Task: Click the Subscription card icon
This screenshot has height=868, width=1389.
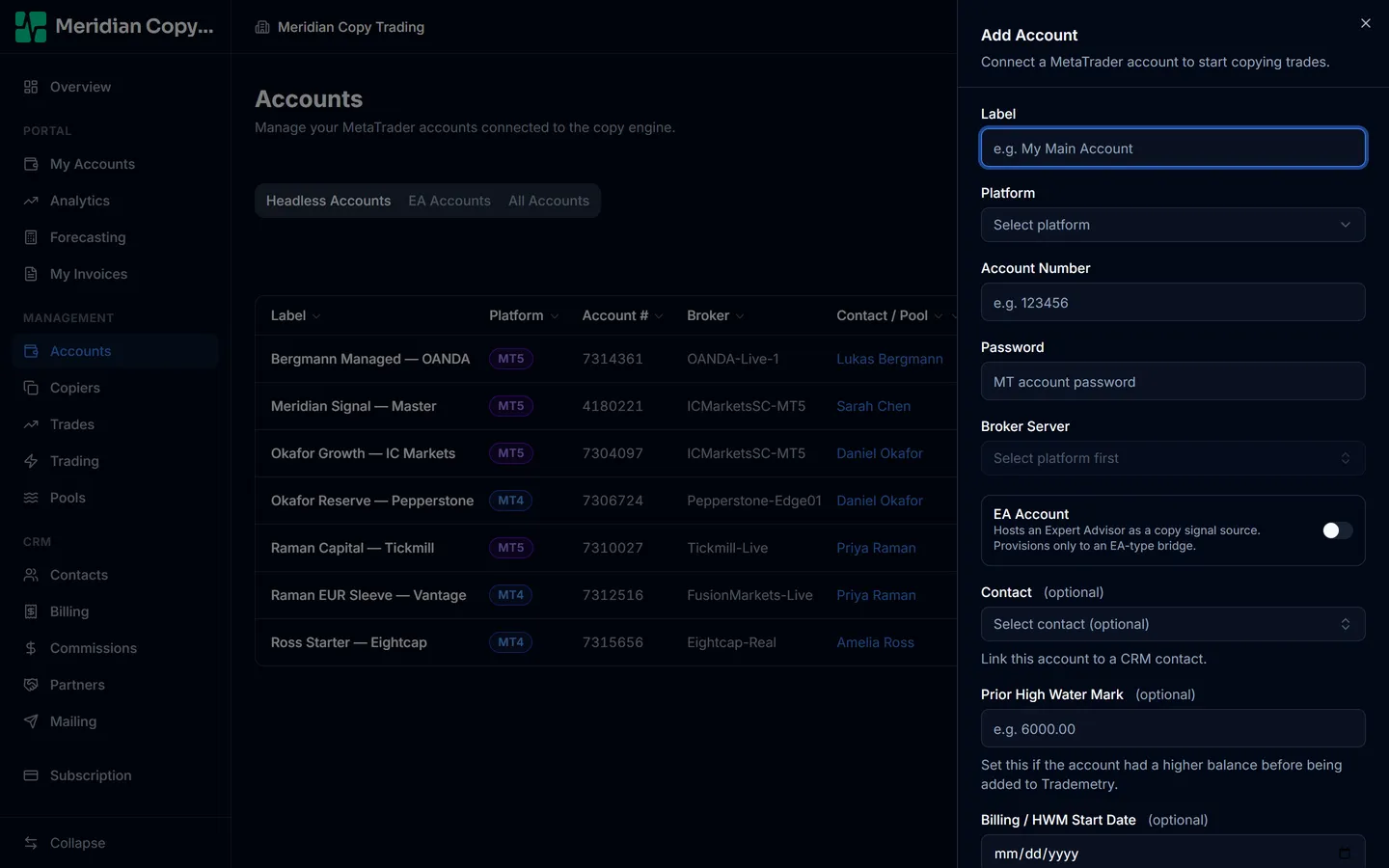Action: (31, 775)
